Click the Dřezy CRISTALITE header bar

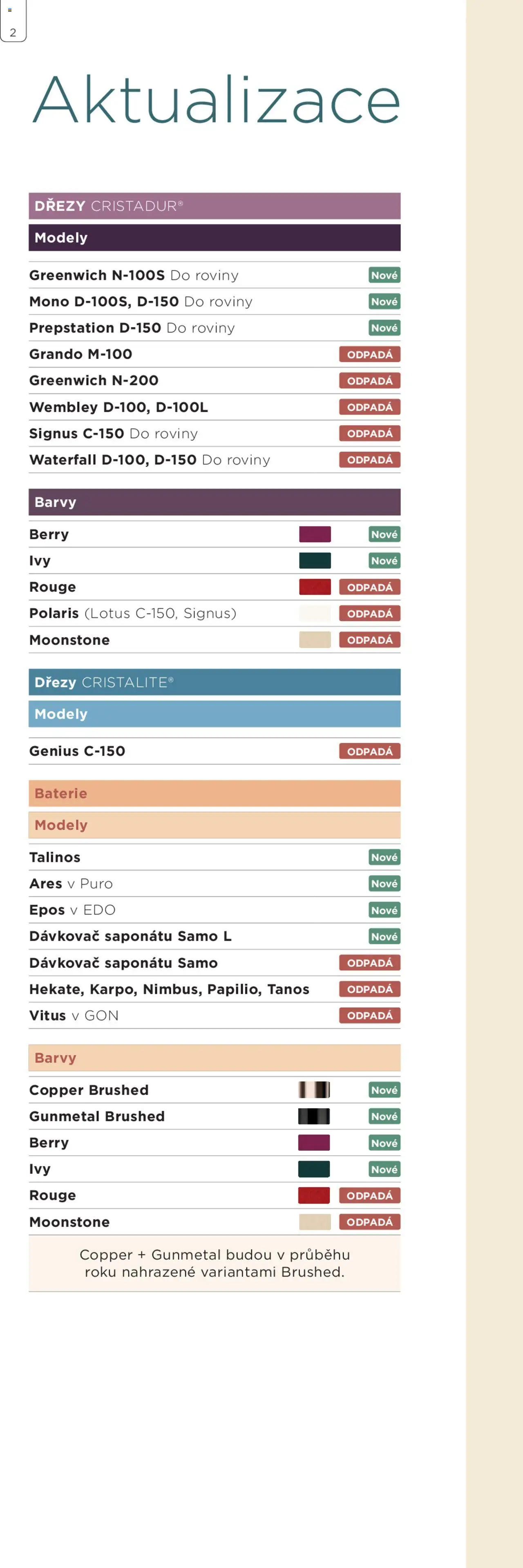click(x=215, y=682)
